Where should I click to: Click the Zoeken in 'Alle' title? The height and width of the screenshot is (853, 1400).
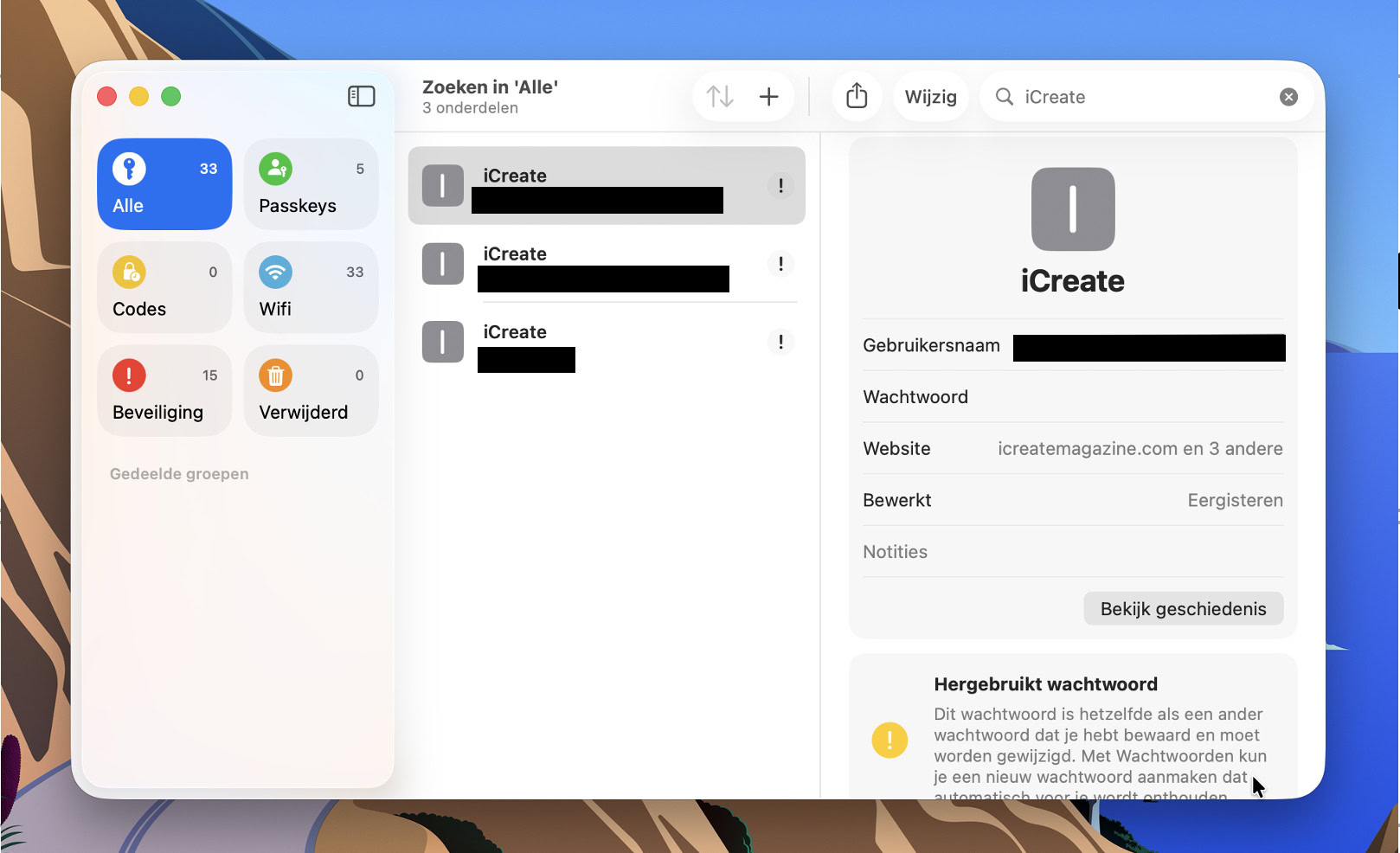pos(490,87)
